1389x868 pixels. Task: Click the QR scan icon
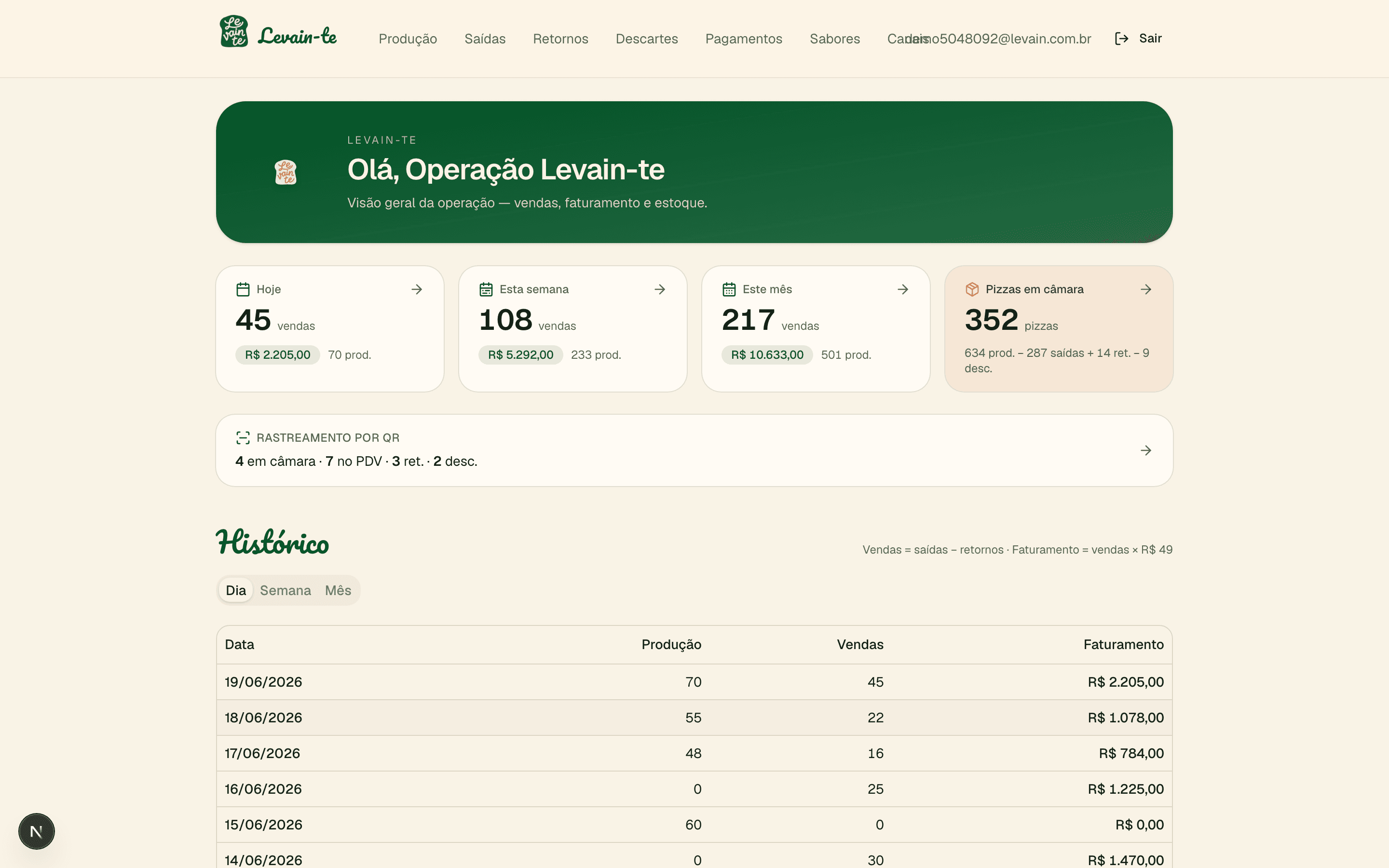pyautogui.click(x=243, y=438)
